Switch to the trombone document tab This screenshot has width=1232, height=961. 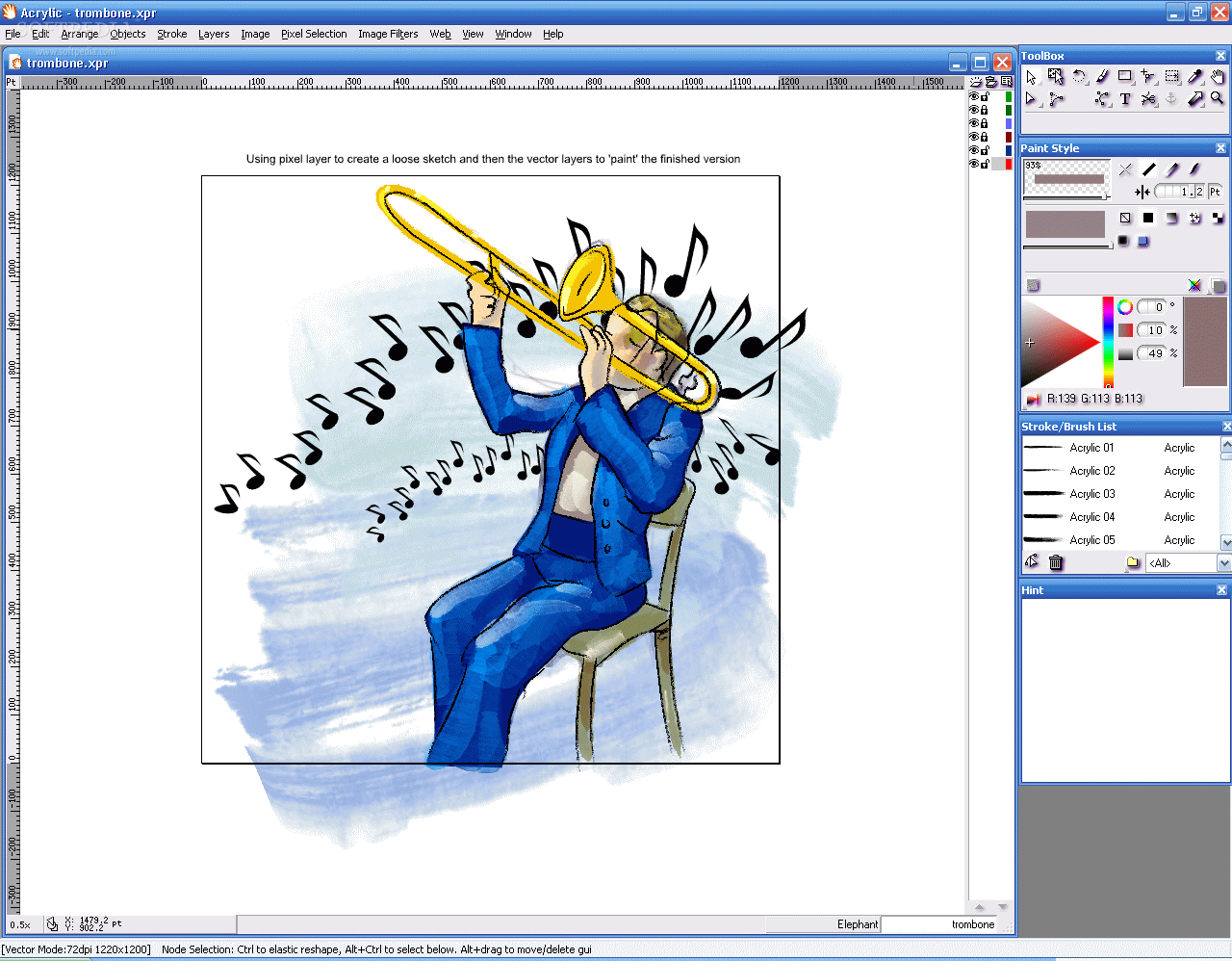[x=940, y=924]
